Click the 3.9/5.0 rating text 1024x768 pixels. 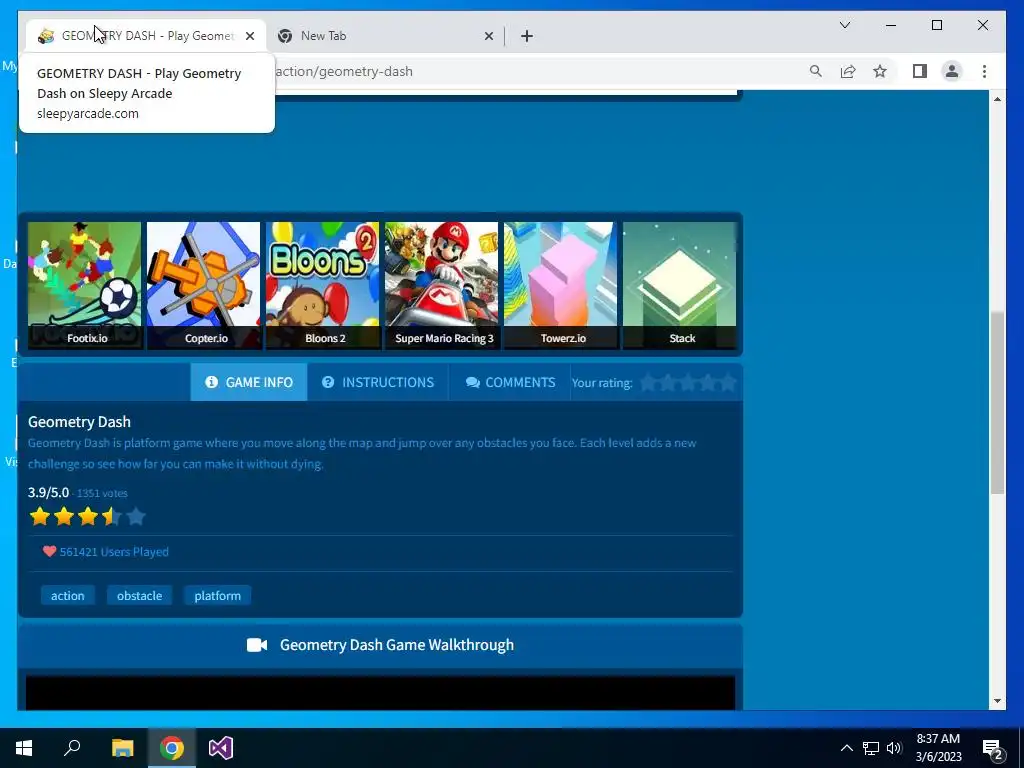click(x=48, y=492)
